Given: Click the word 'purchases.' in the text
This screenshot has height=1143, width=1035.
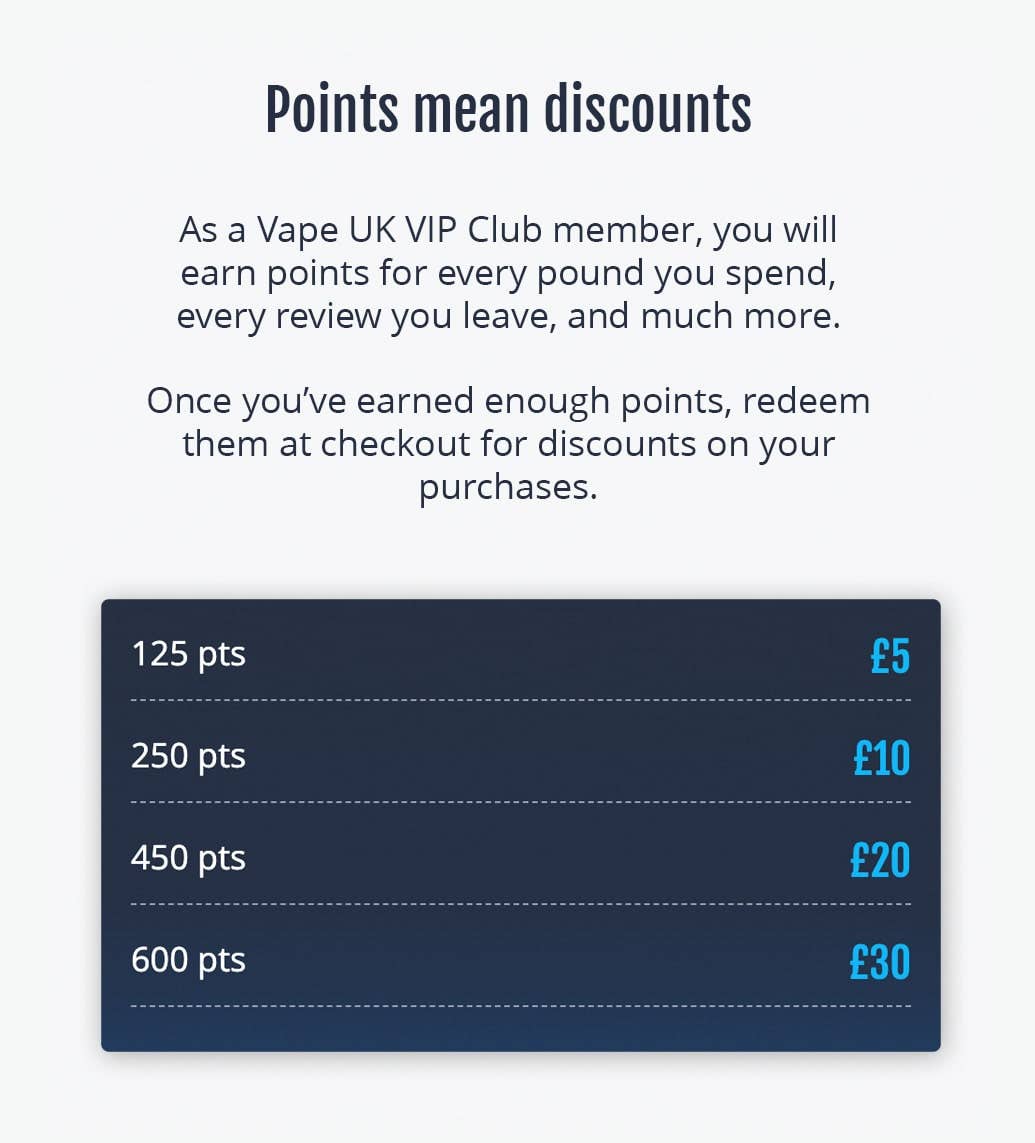Looking at the screenshot, I should click(x=508, y=488).
